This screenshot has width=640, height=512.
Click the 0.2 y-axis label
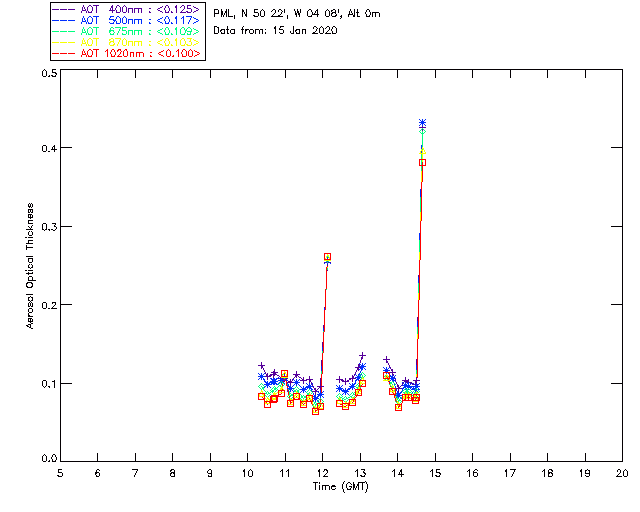[49, 305]
